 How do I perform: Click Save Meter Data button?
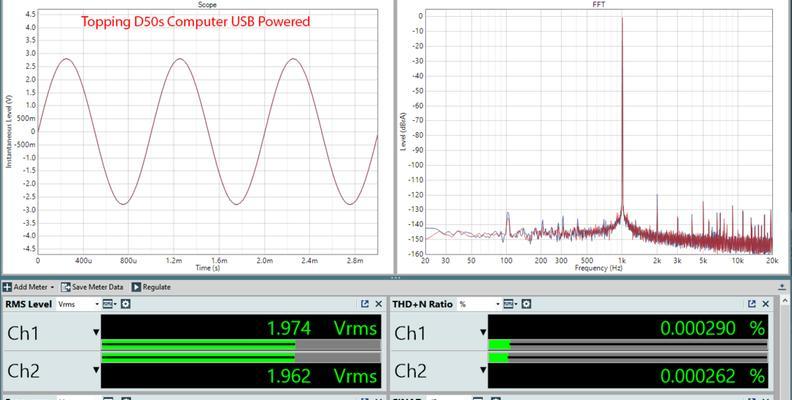click(x=91, y=287)
